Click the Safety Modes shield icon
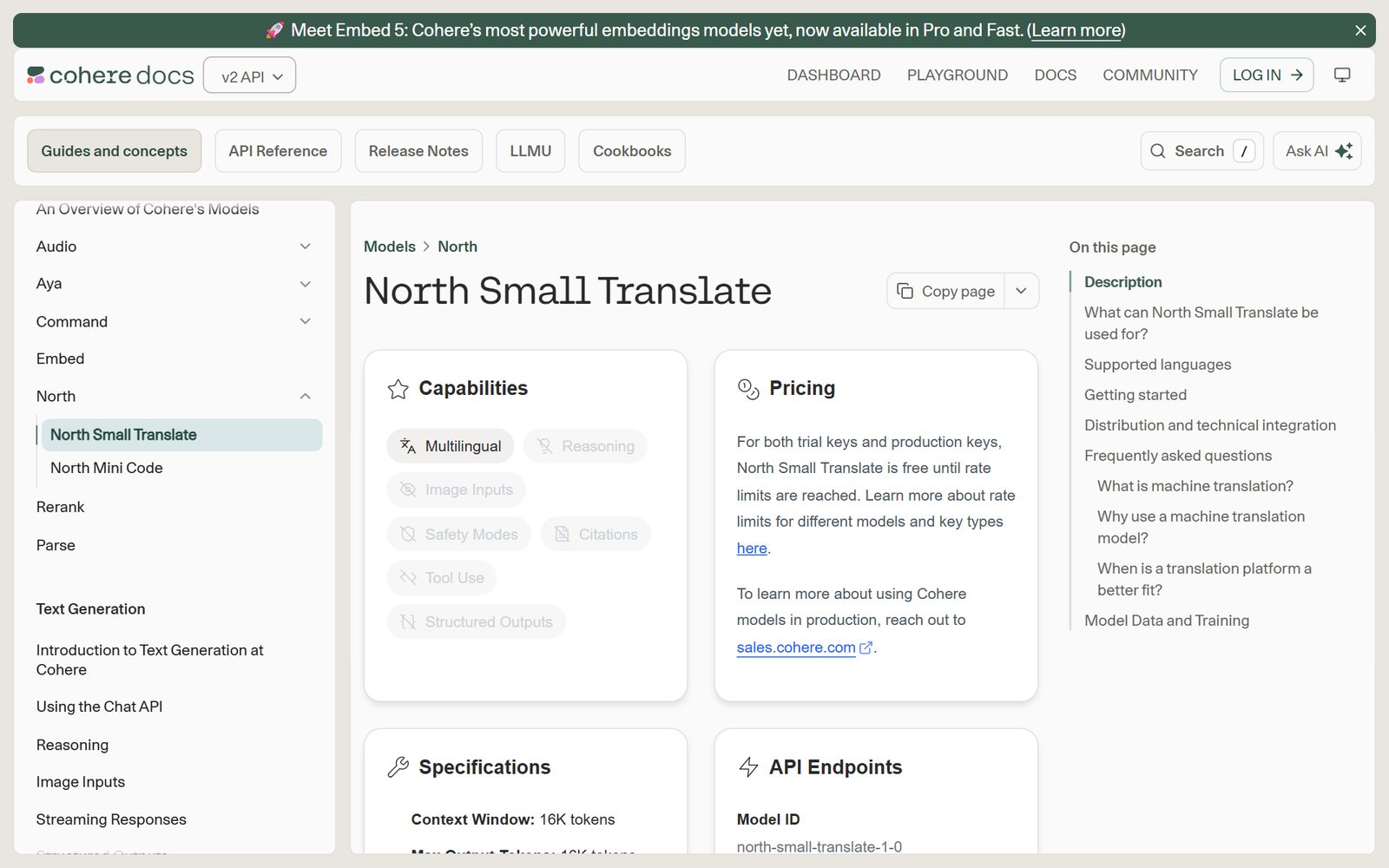This screenshot has height=868, width=1389. coord(408,535)
